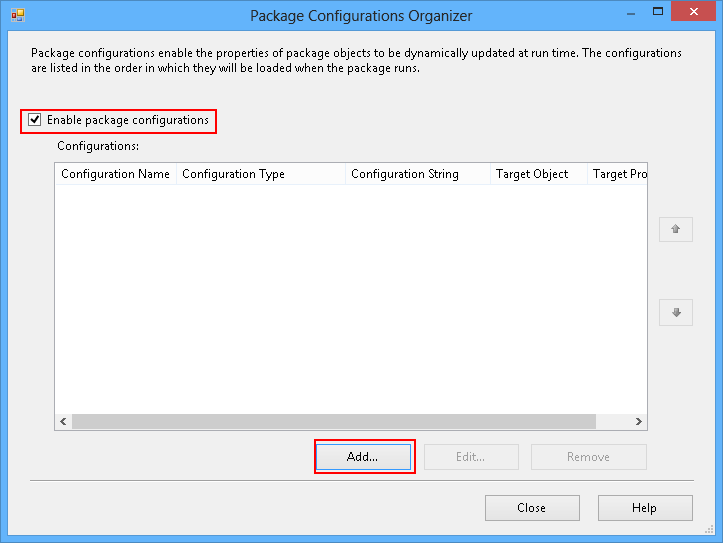Sort by the Configuration Type column header
The width and height of the screenshot is (723, 543).
260,174
